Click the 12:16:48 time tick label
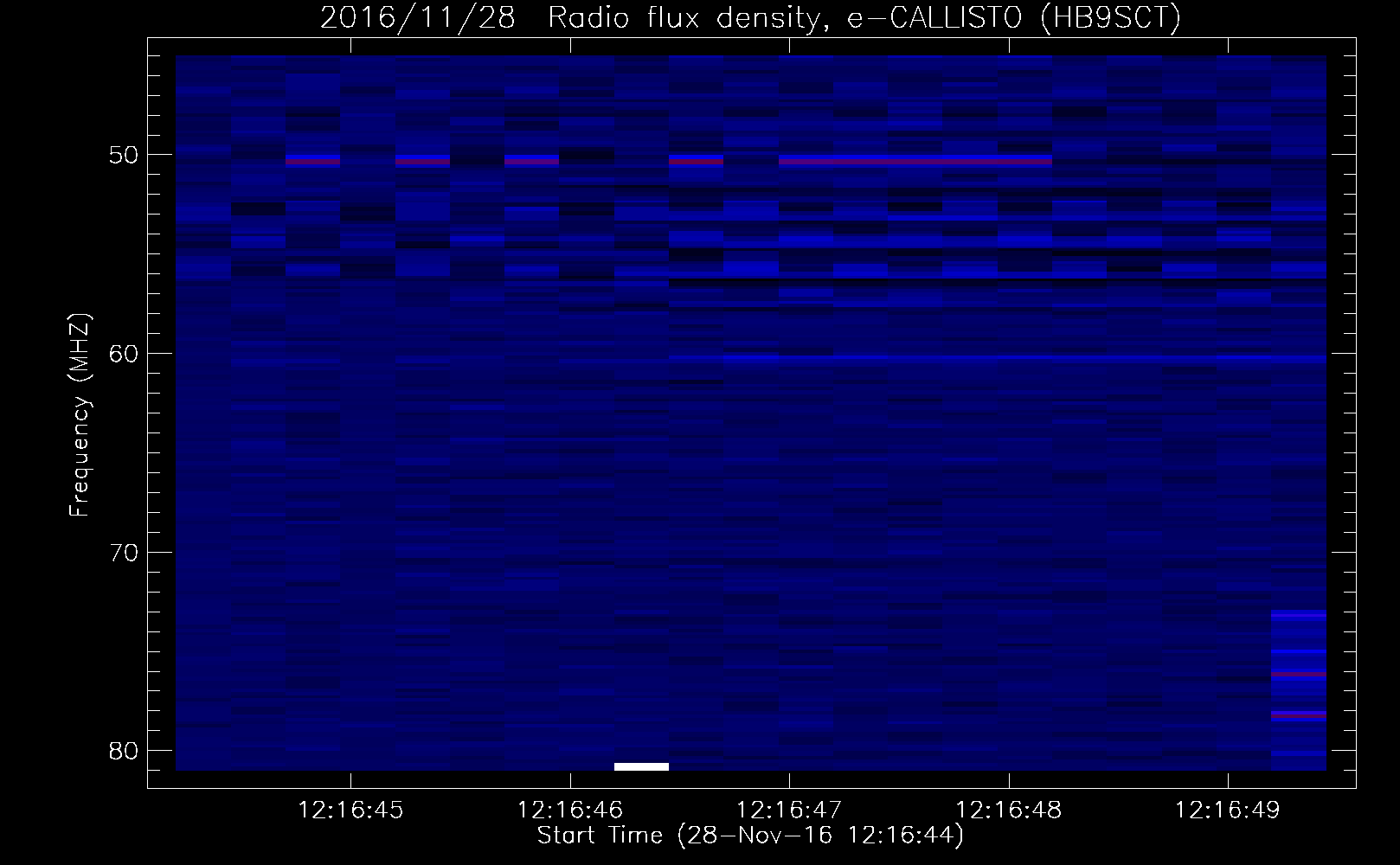1400x865 pixels. [x=1008, y=811]
